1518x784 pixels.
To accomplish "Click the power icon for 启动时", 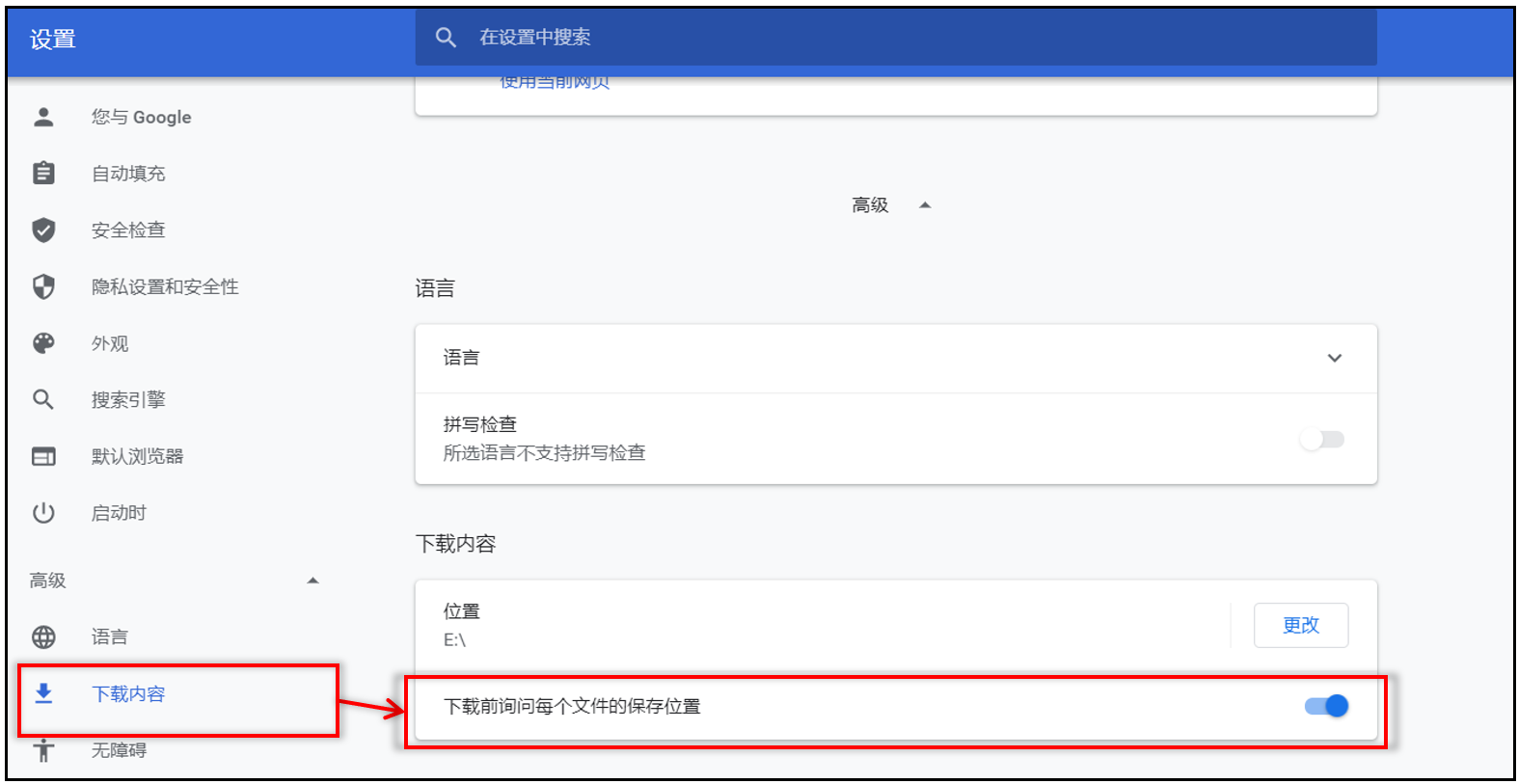I will (43, 513).
